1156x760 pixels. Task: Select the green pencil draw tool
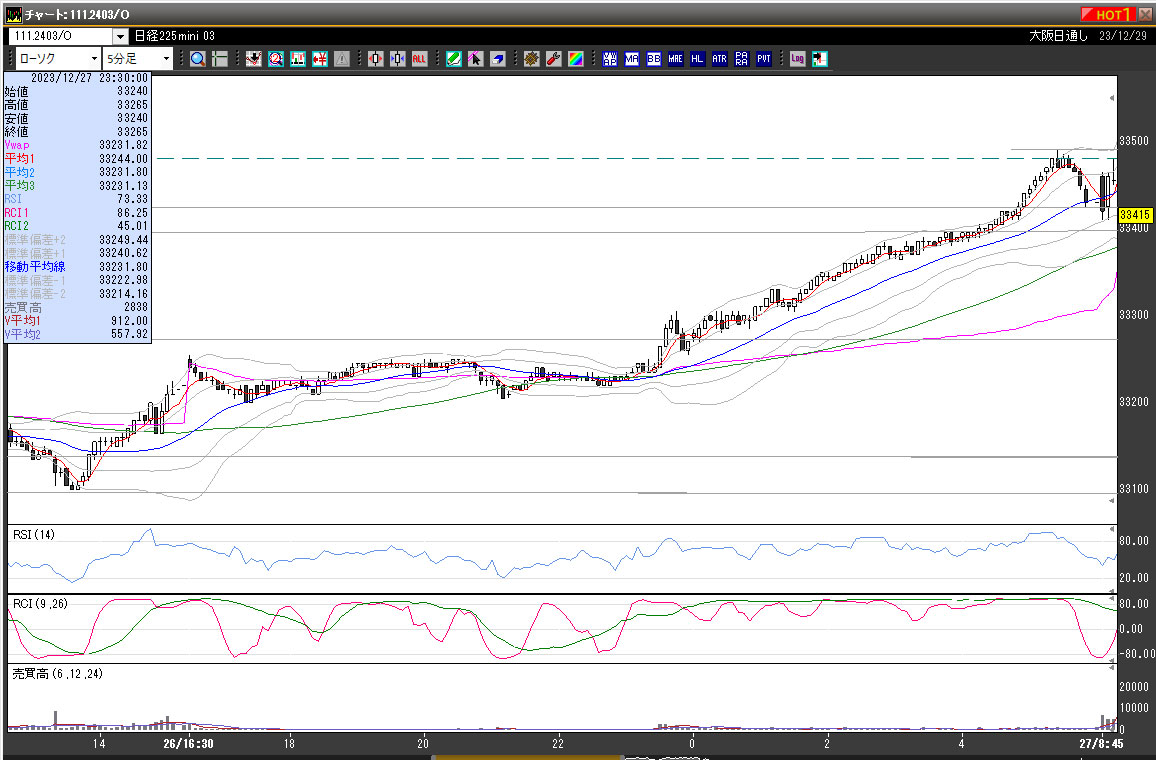coord(453,59)
